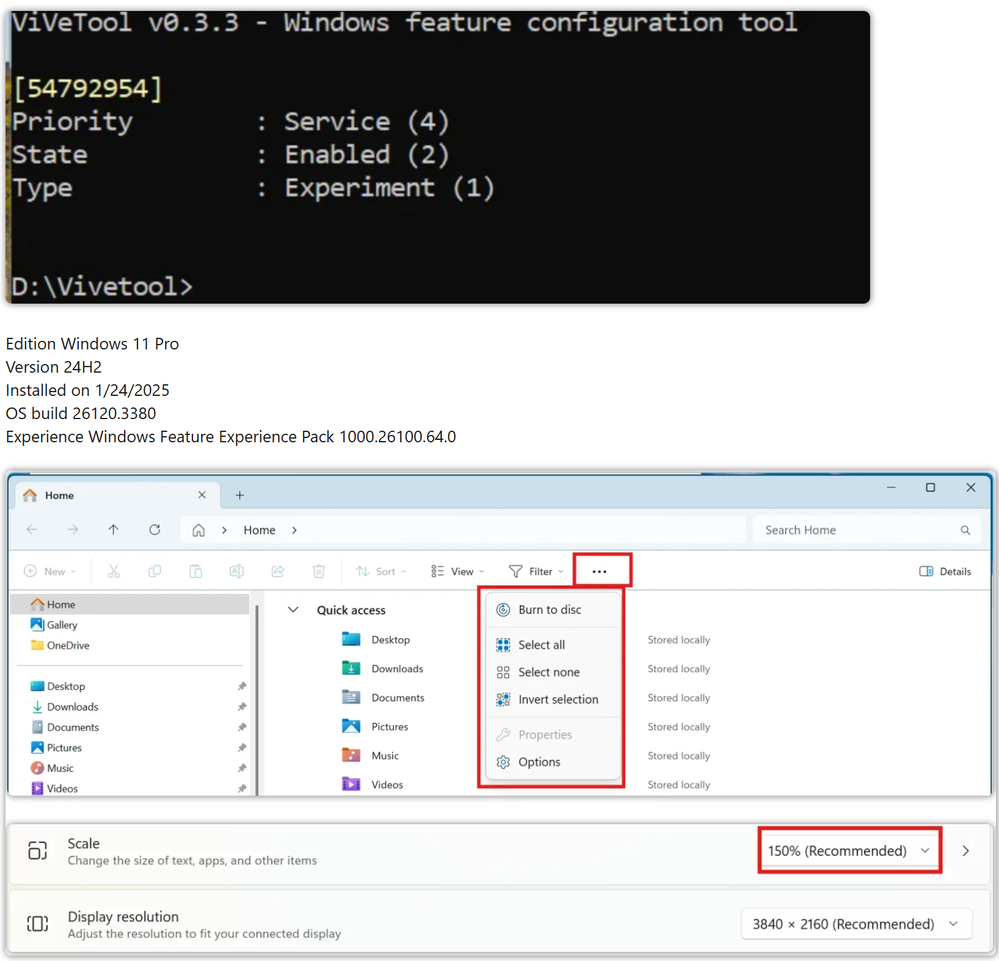Click chevron after Home in address bar

point(294,530)
